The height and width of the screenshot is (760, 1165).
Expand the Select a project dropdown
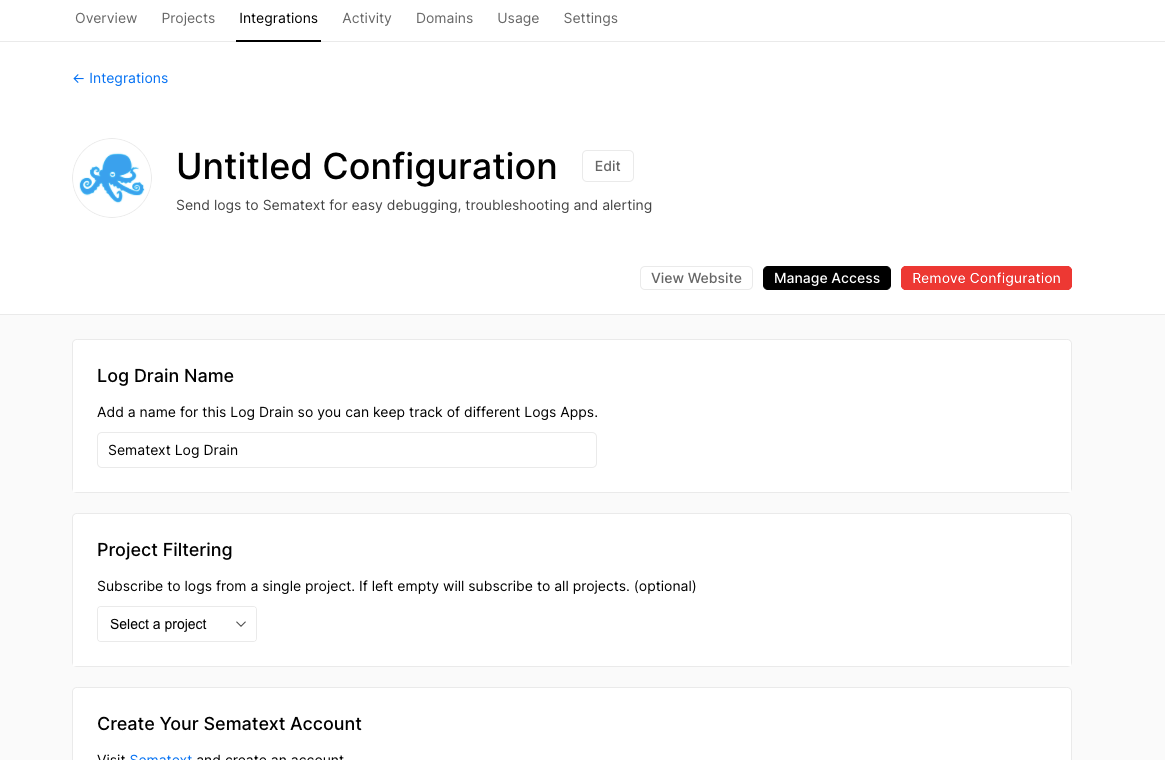[177, 624]
